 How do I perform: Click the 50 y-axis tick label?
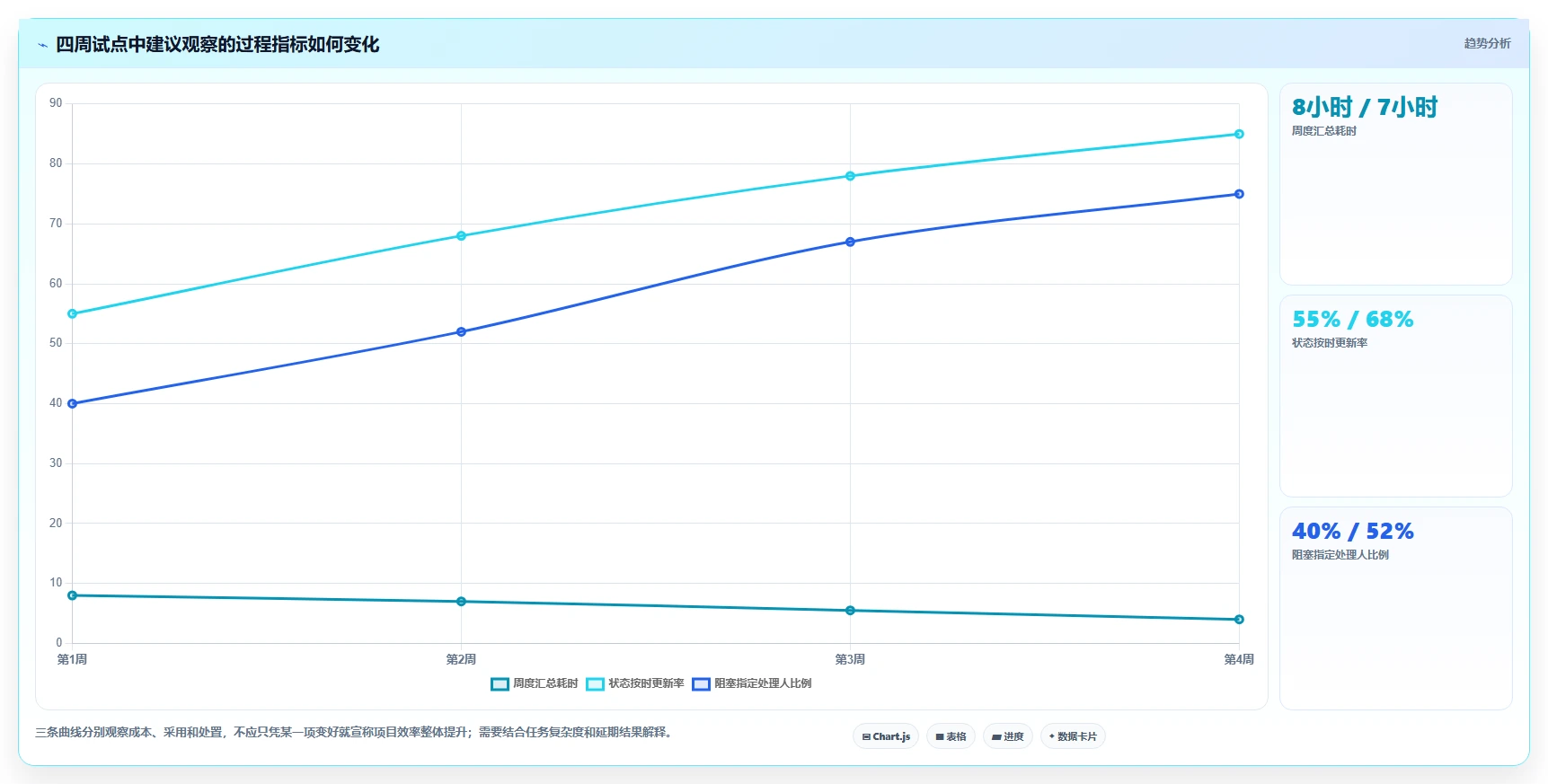56,343
